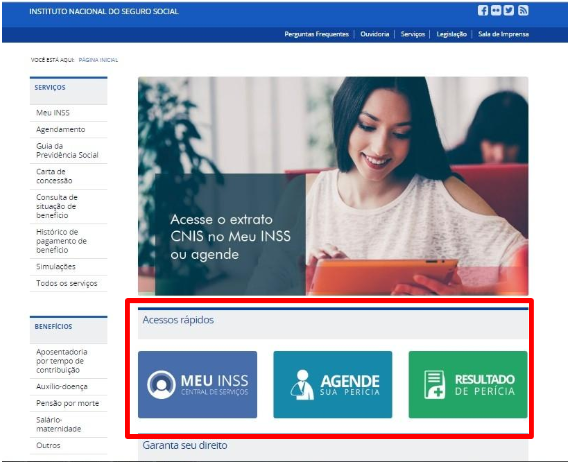Open the Resultado de Perícia tile
This screenshot has width=570, height=463.
pos(468,385)
